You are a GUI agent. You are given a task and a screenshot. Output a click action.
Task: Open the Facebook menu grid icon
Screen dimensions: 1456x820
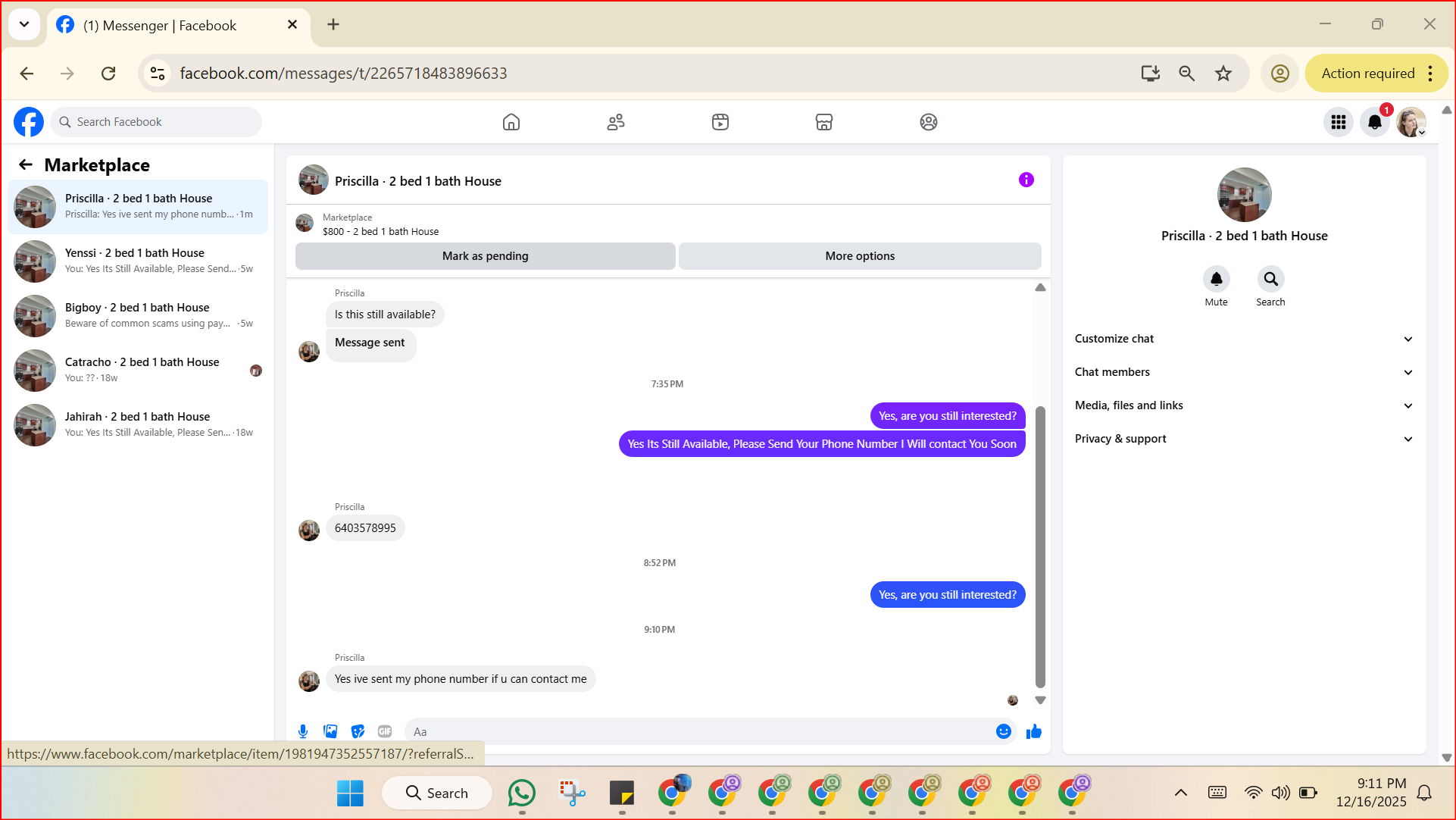point(1339,122)
